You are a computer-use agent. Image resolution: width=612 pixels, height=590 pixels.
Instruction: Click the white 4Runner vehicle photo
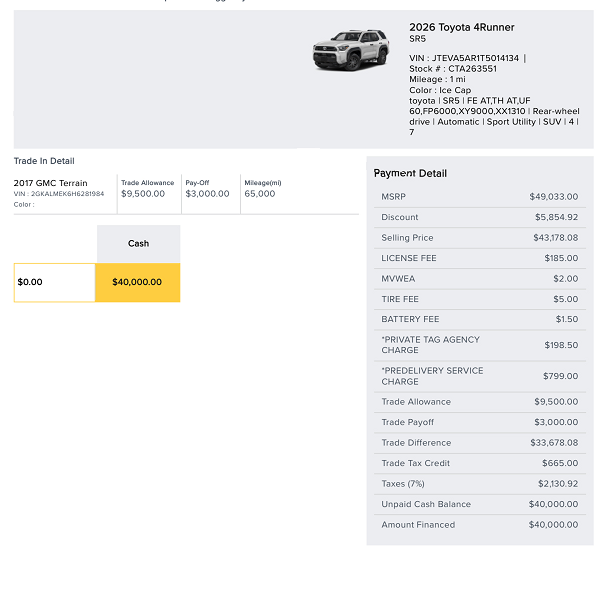click(x=351, y=50)
